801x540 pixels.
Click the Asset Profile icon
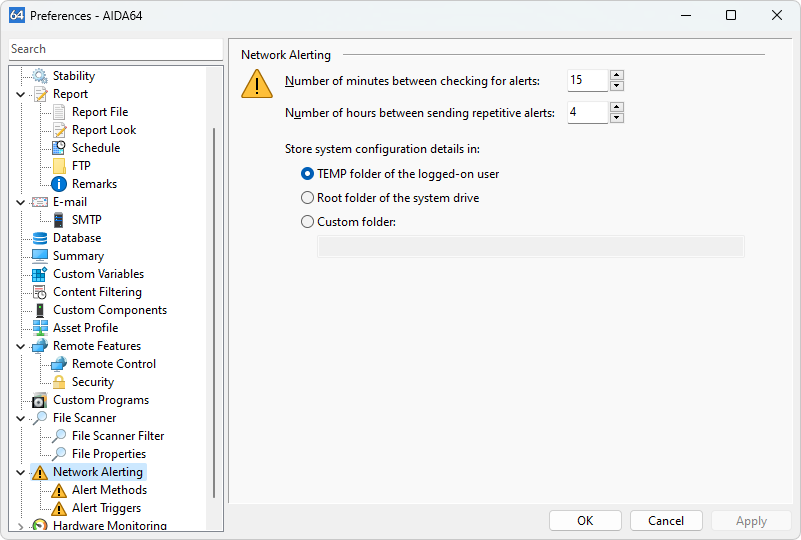tap(40, 328)
